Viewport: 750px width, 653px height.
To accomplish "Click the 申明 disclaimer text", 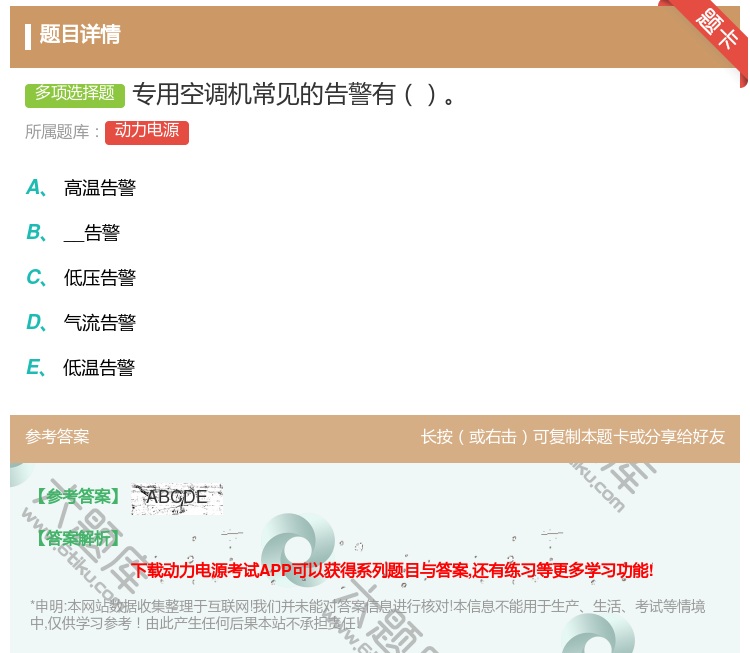I will pos(367,615).
